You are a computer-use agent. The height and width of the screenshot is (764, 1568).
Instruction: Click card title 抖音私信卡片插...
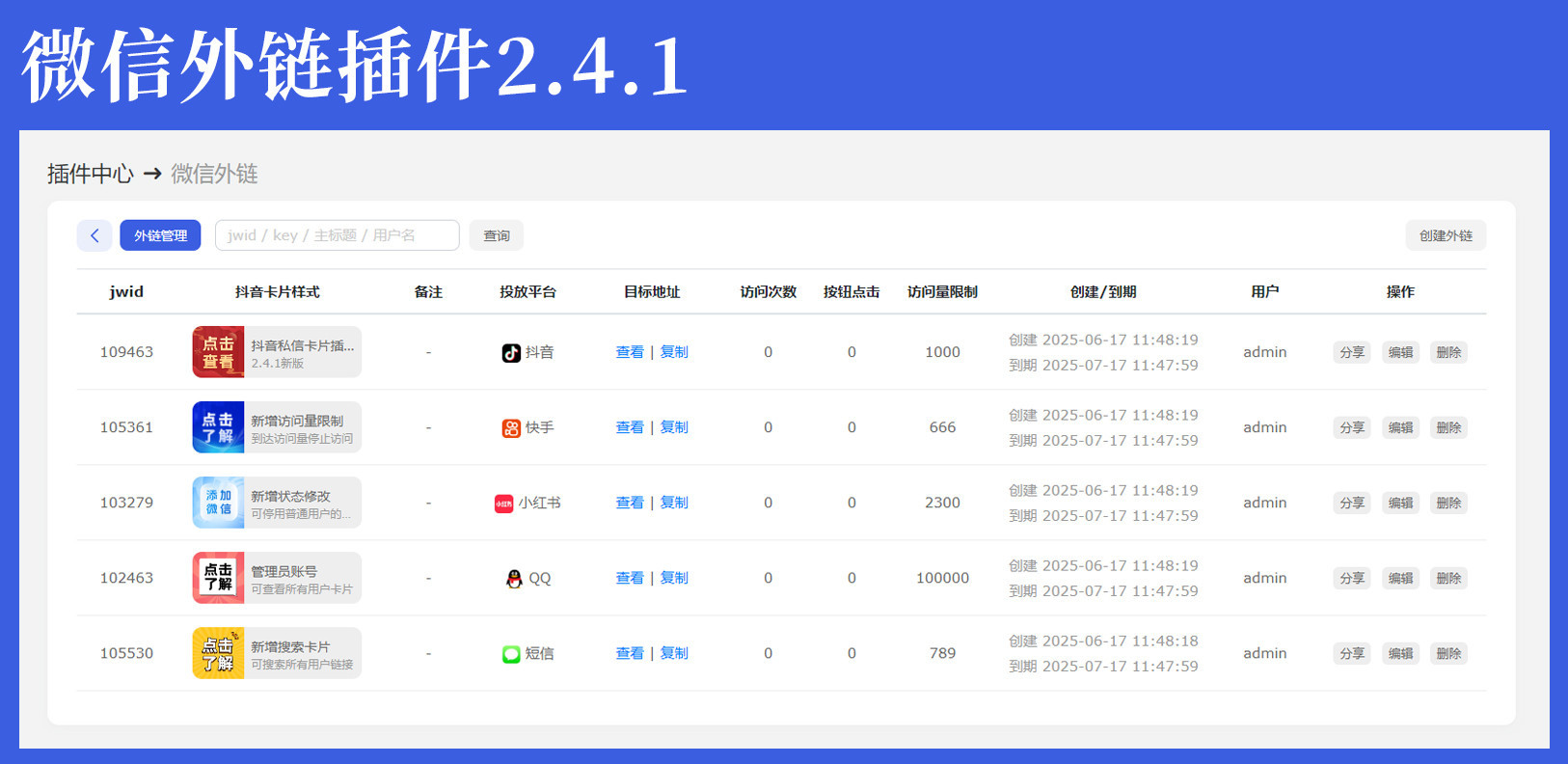coord(302,345)
